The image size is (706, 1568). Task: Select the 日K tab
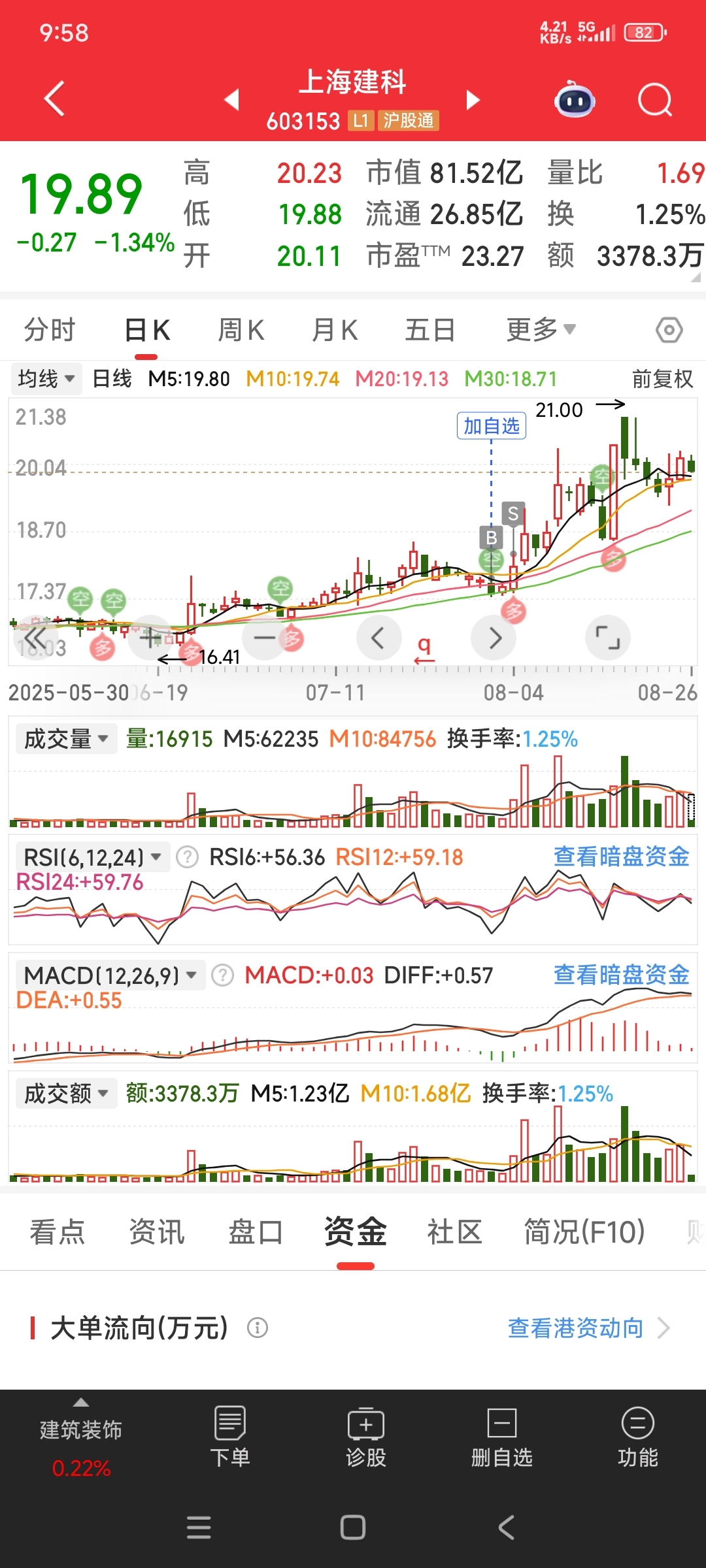pos(147,330)
